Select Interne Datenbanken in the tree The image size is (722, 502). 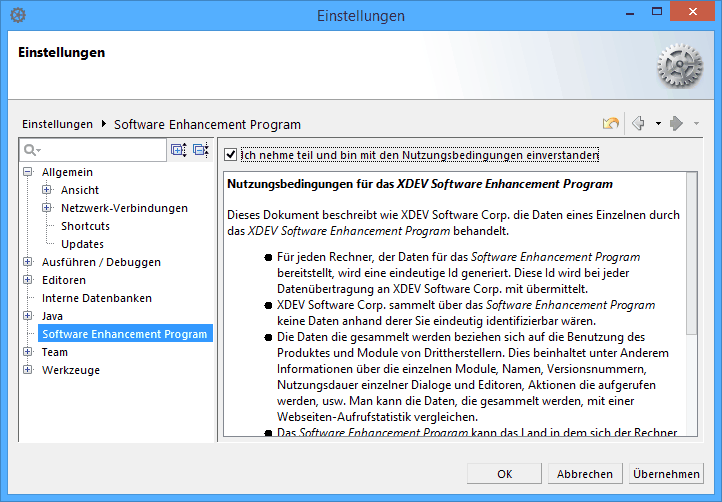point(97,298)
